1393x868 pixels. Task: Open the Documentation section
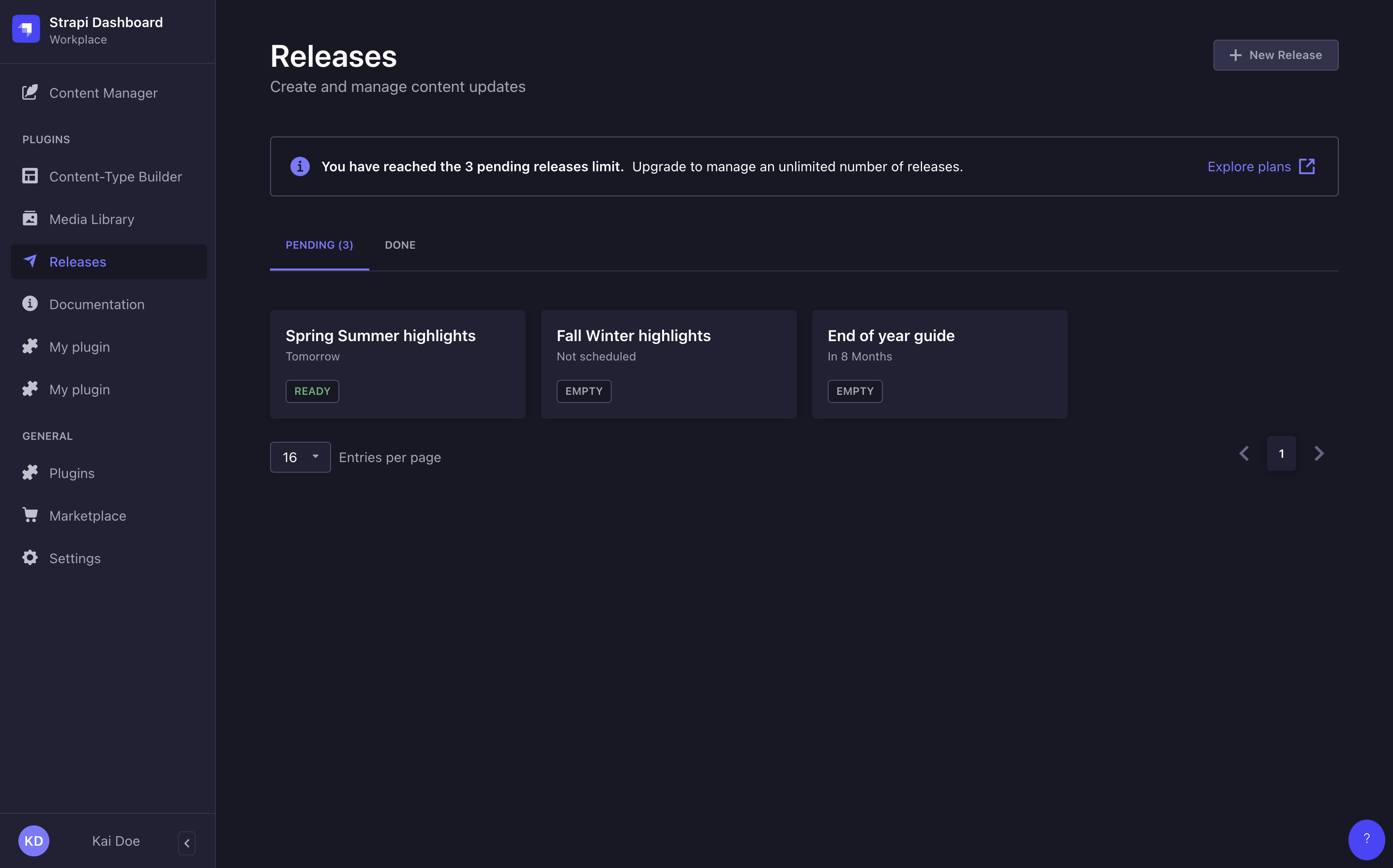click(x=97, y=304)
